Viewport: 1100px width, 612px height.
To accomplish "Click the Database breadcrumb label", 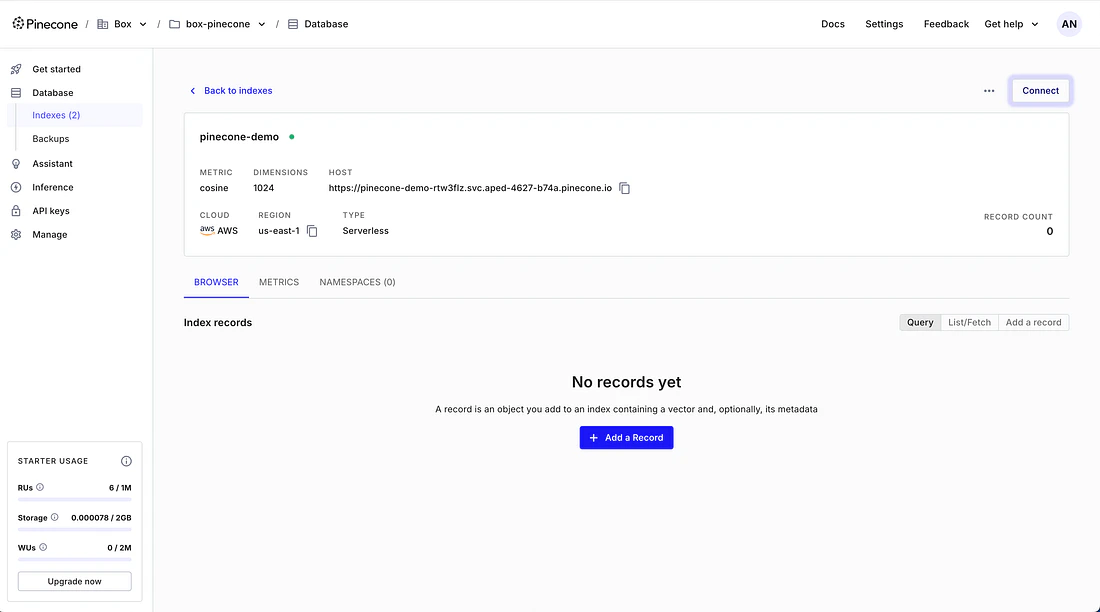I will (326, 24).
